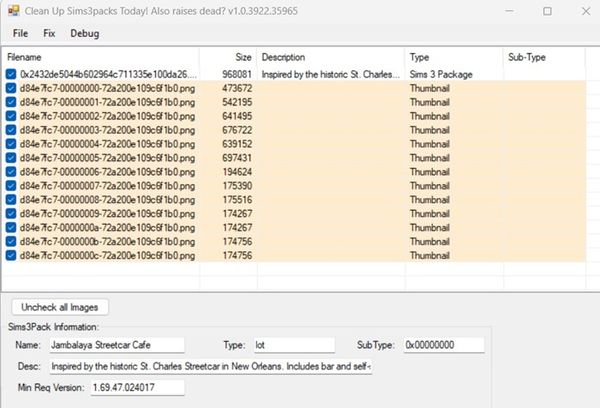The width and height of the screenshot is (600, 408).
Task: Click the SubType field 0x00000000
Action: pyautogui.click(x=443, y=345)
